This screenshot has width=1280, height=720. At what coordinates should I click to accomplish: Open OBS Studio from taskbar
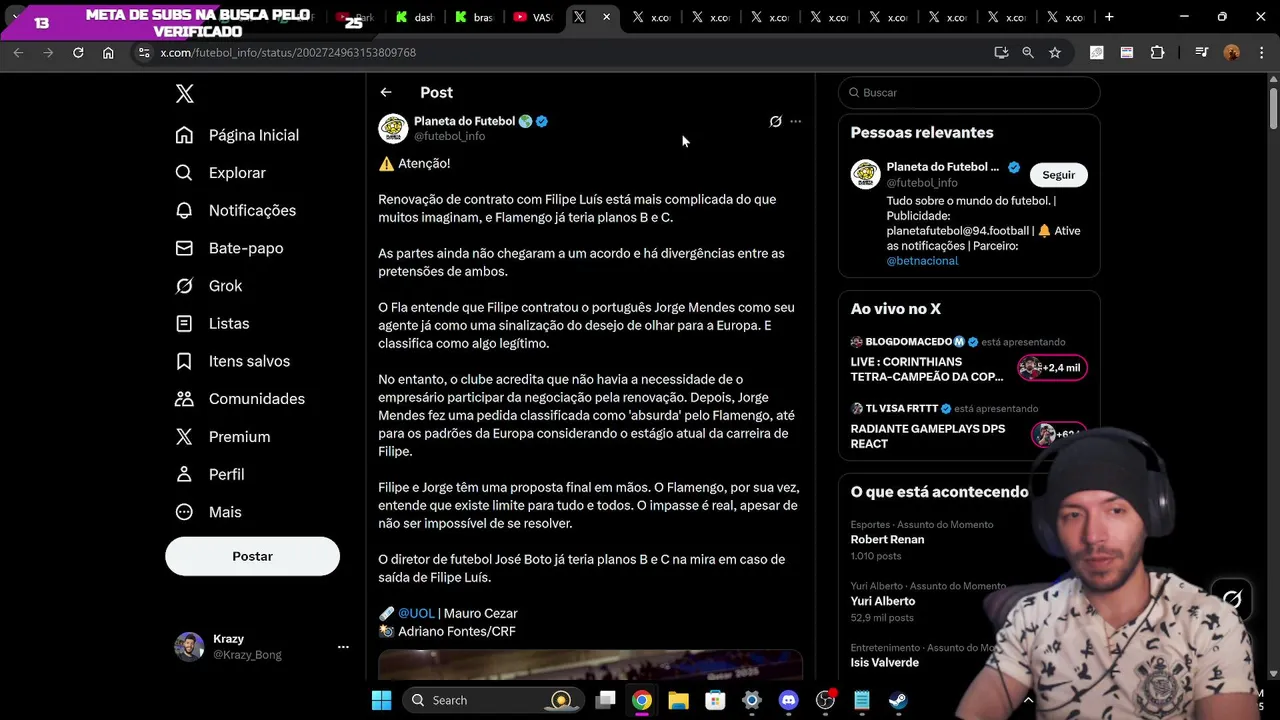pyautogui.click(x=825, y=700)
